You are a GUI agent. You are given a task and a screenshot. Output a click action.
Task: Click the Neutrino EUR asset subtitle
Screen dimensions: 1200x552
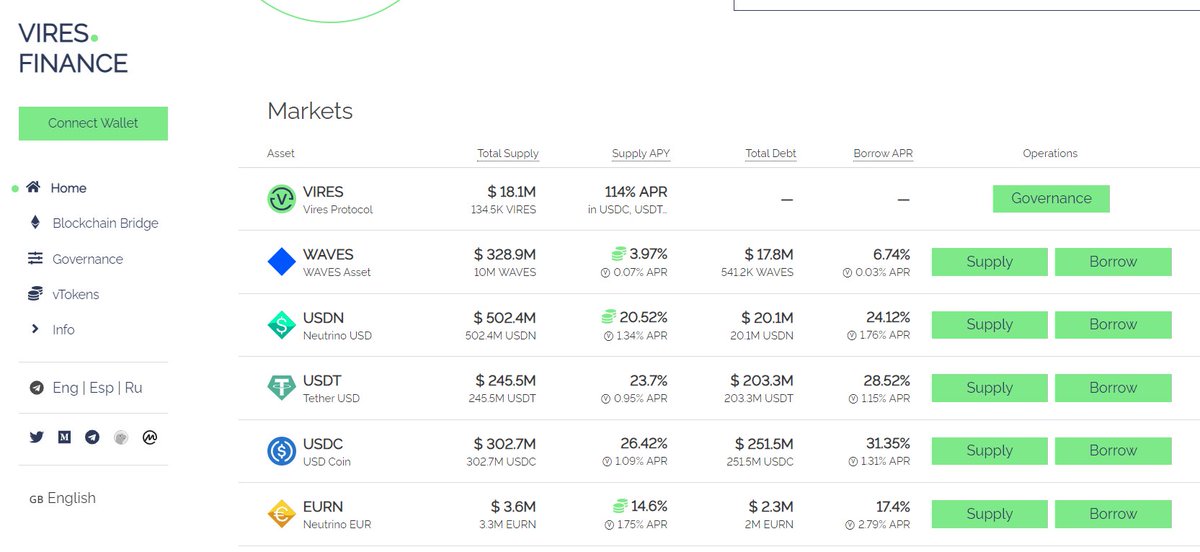click(337, 524)
